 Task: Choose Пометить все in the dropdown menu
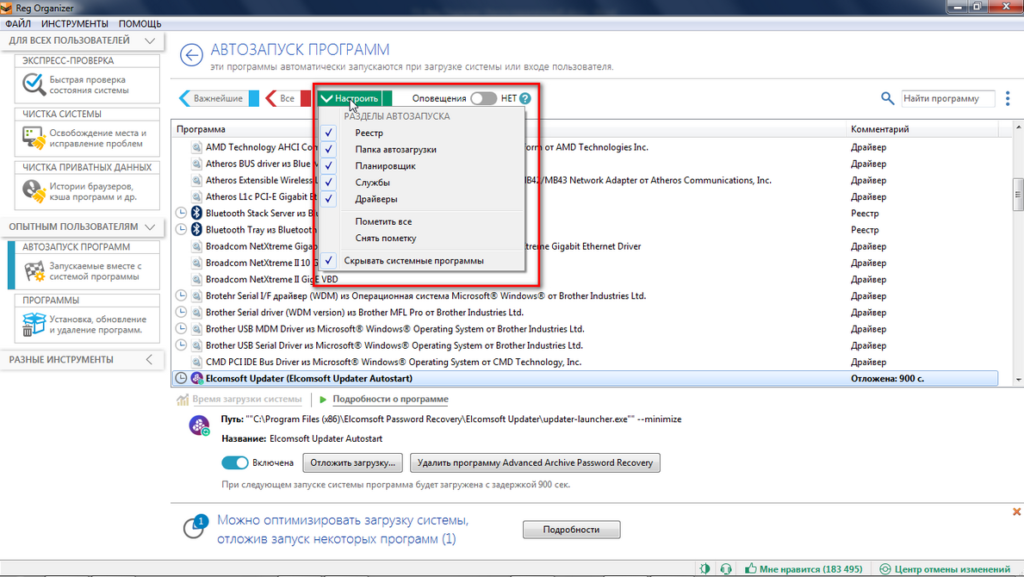383,221
